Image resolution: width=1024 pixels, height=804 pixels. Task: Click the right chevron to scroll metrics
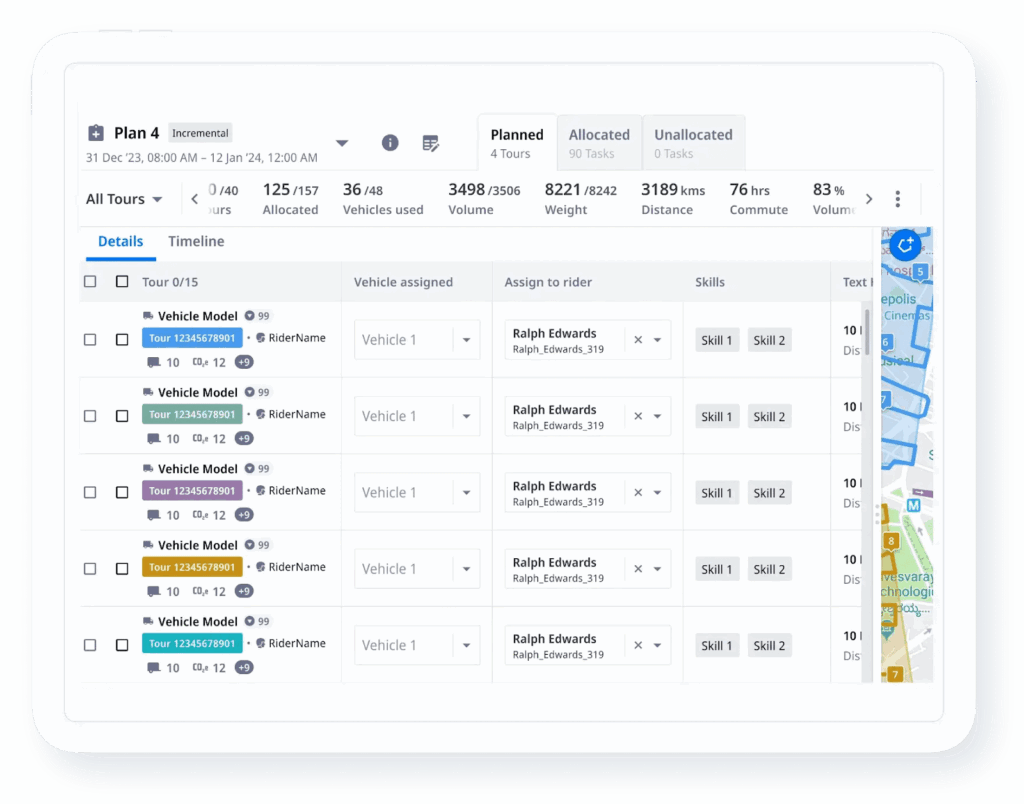[x=868, y=199]
